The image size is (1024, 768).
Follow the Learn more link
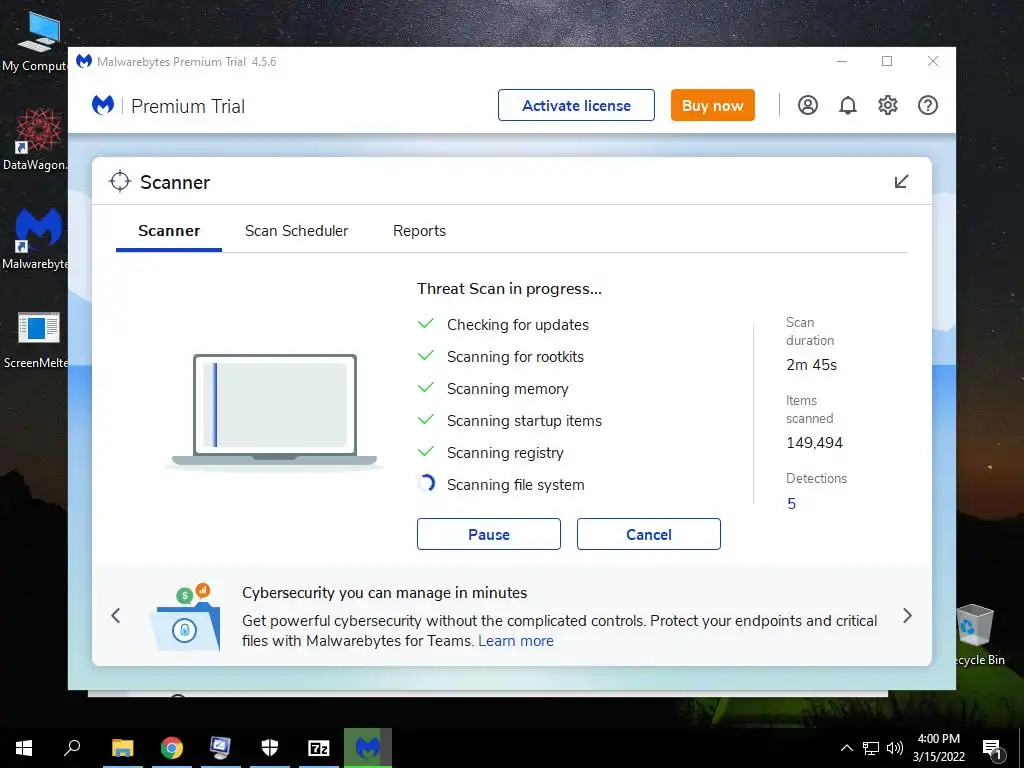[x=516, y=641]
